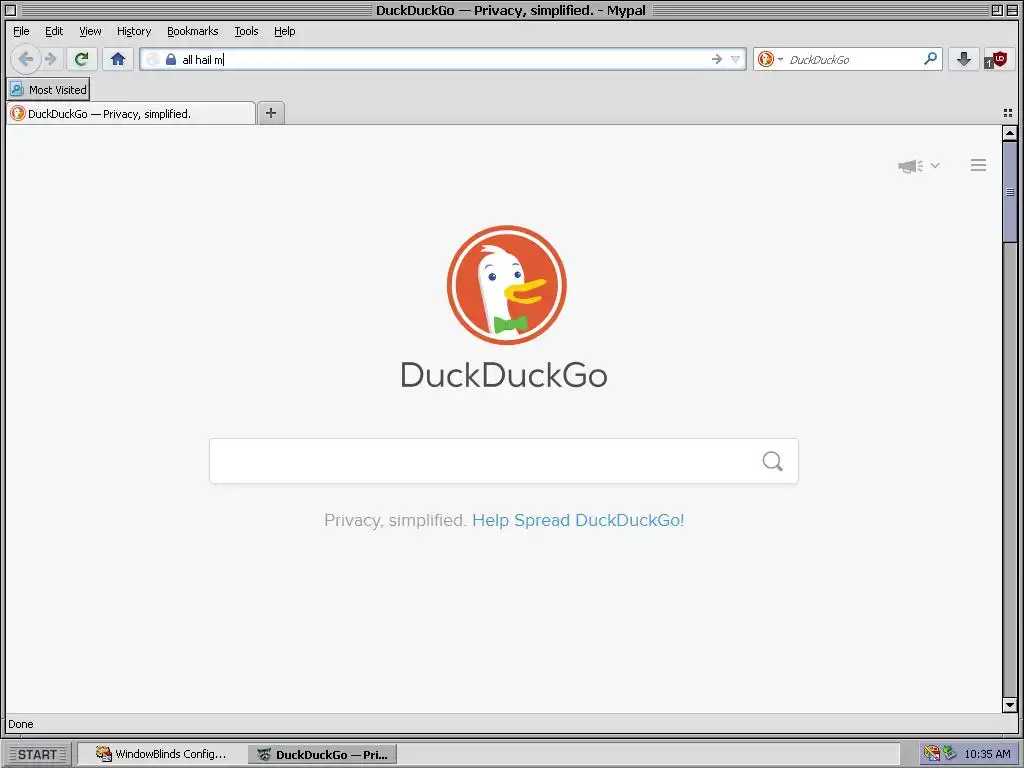Click the scrollbar down arrow
This screenshot has height=768, width=1024.
[1010, 705]
